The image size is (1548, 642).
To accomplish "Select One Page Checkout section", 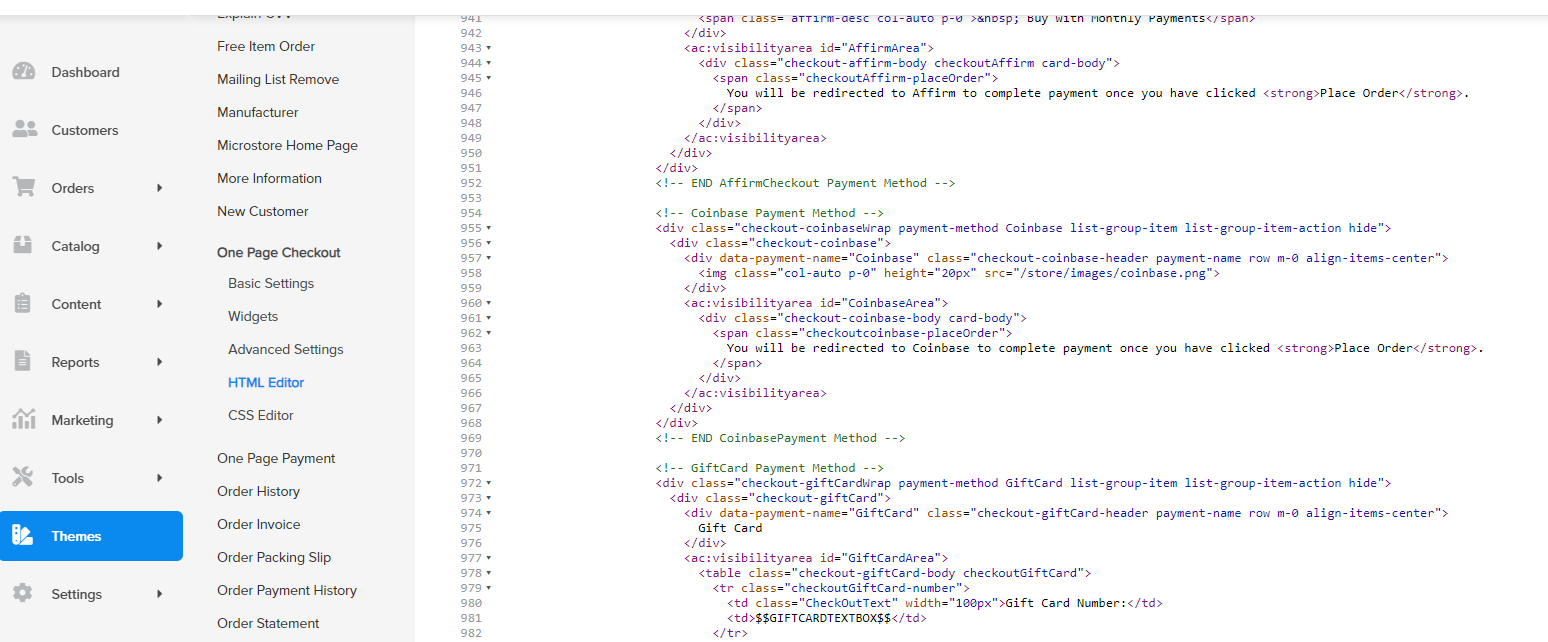I will pyautogui.click(x=279, y=252).
